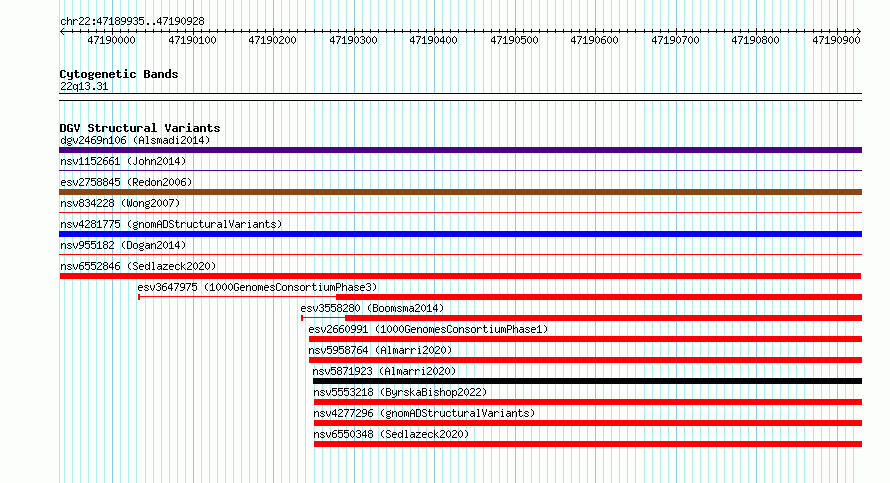The width and height of the screenshot is (890, 483).
Task: Select the blue nsv4281775 variant bar
Action: pos(460,234)
